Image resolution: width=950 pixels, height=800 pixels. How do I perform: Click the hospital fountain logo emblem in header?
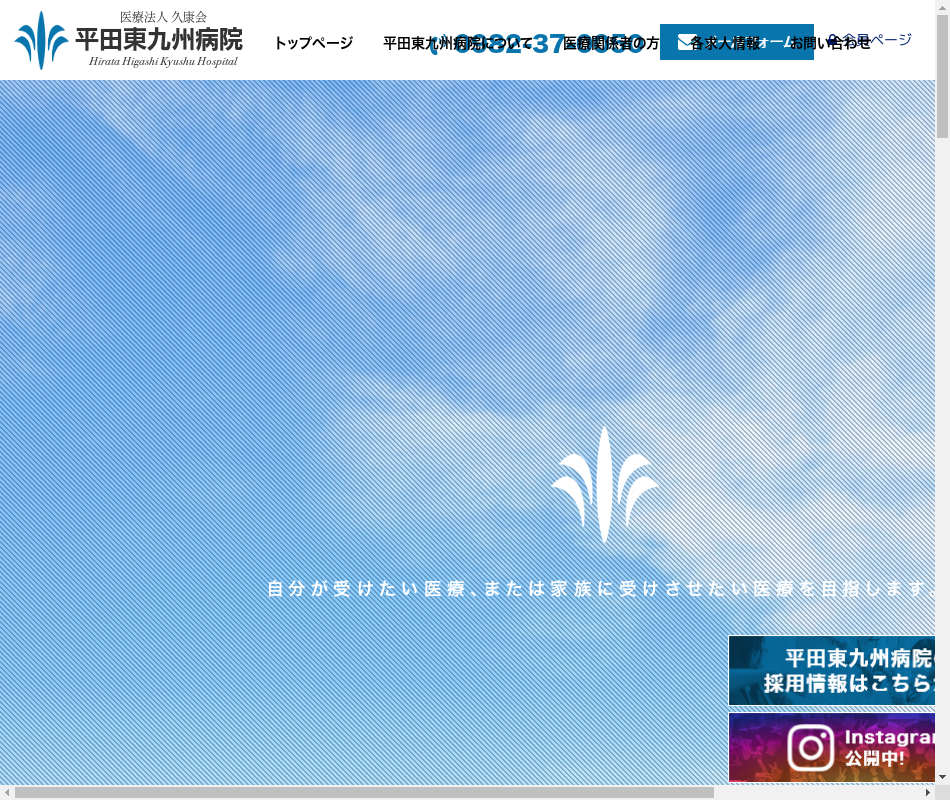click(x=40, y=40)
